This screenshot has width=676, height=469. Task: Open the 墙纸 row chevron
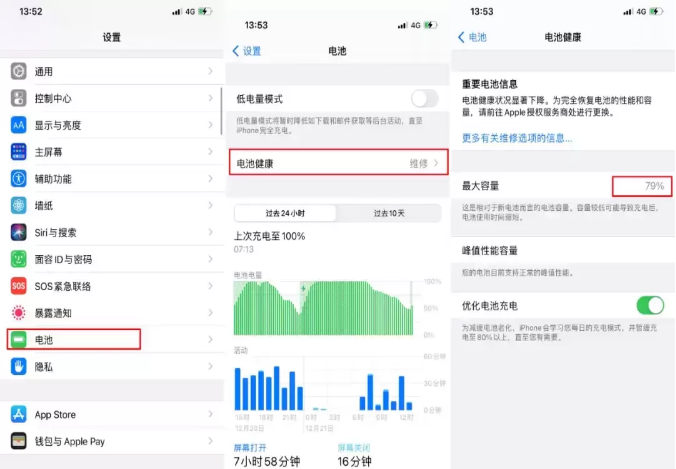tap(210, 205)
